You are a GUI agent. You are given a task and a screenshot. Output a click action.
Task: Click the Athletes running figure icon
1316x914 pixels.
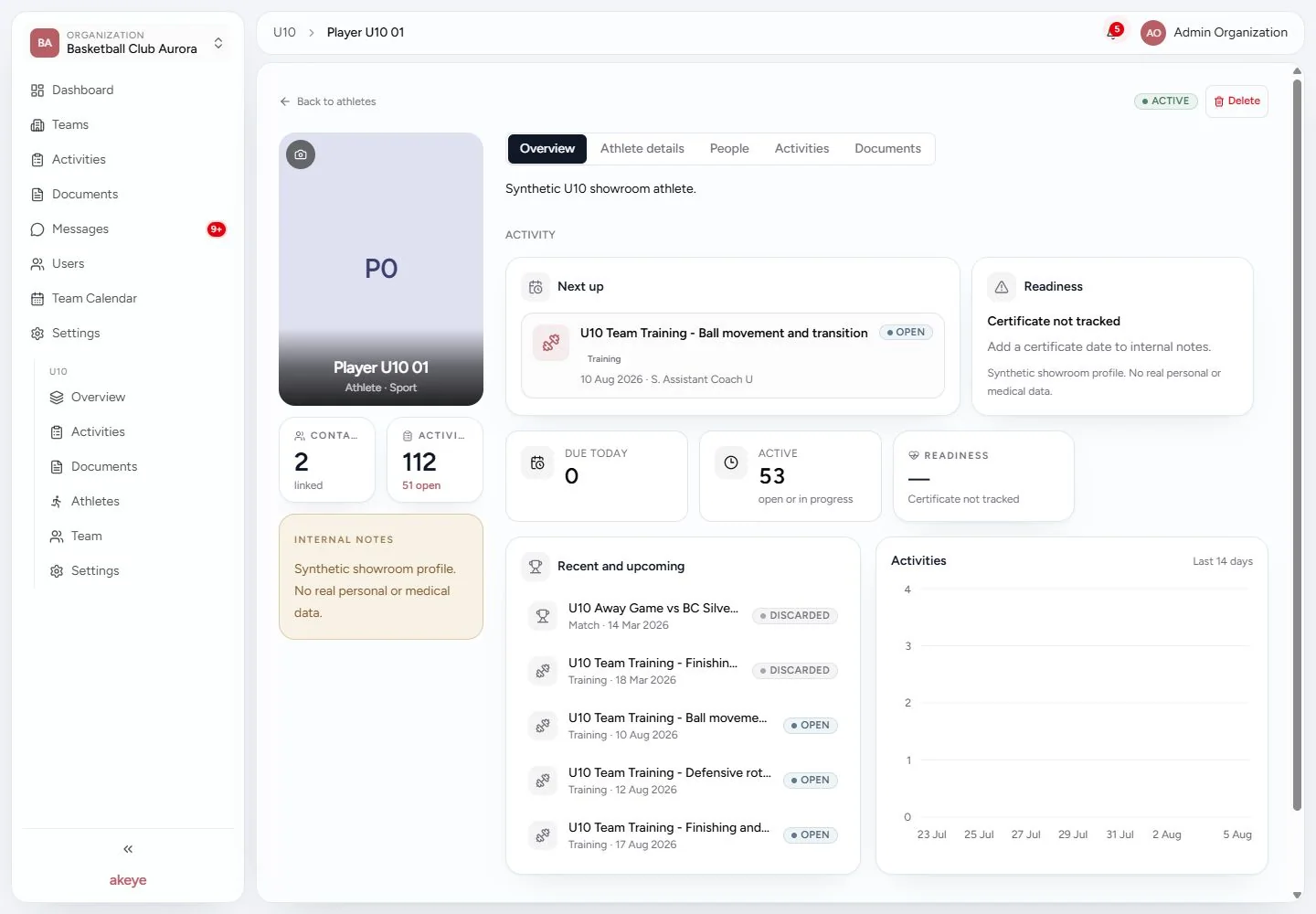coord(57,502)
